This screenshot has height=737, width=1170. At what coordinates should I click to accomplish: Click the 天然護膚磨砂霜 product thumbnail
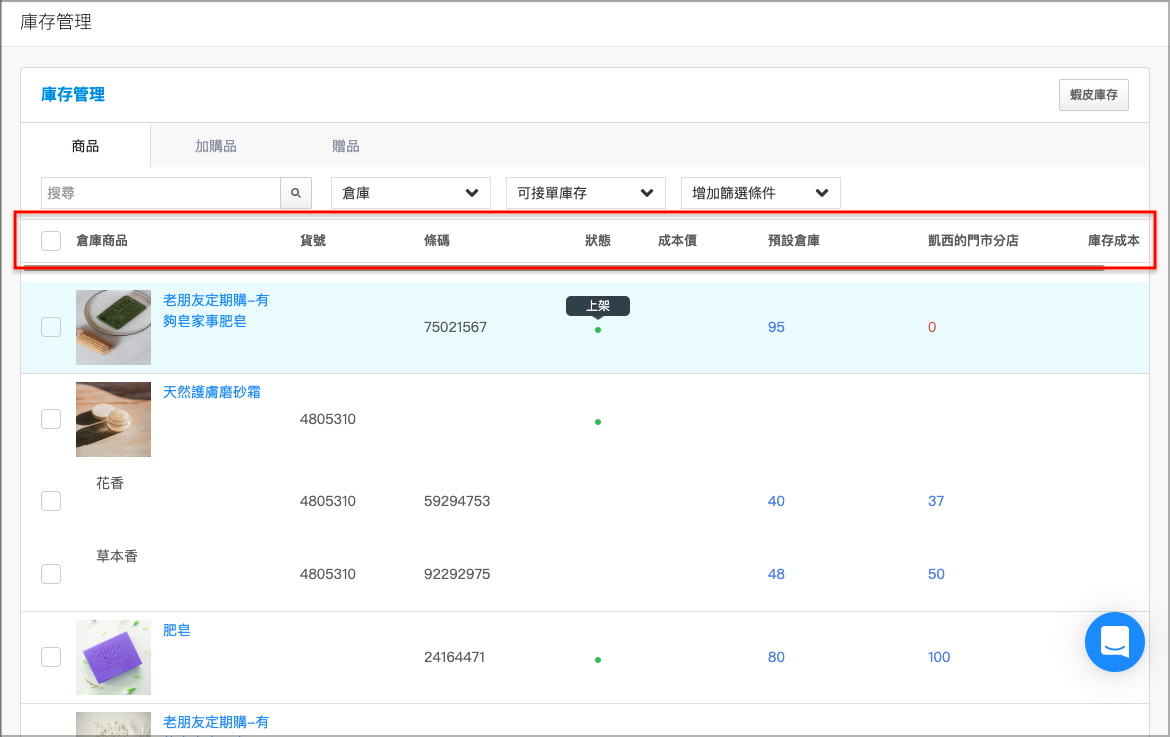(x=113, y=419)
